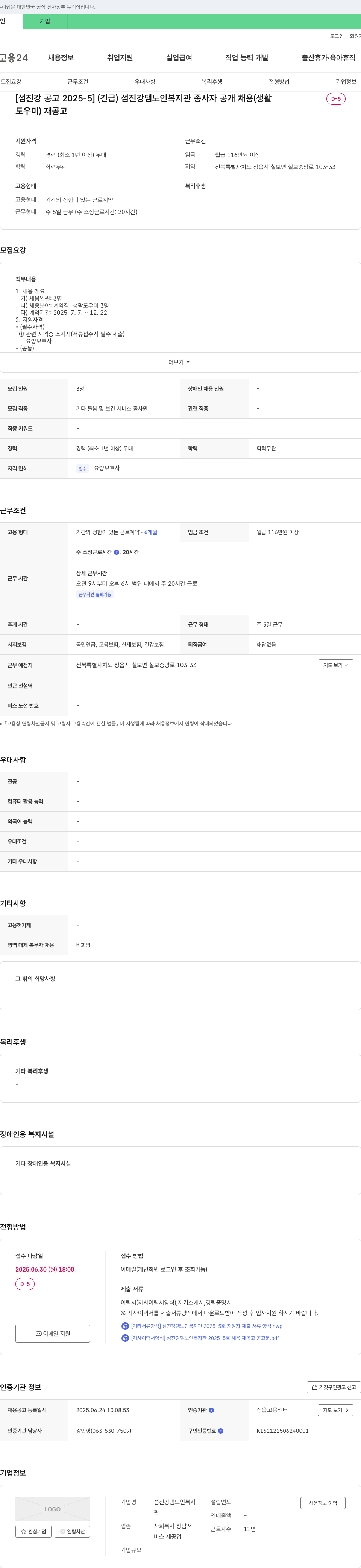Click the 필수 tag beside 요양보호사
361x1568 pixels.
[82, 468]
